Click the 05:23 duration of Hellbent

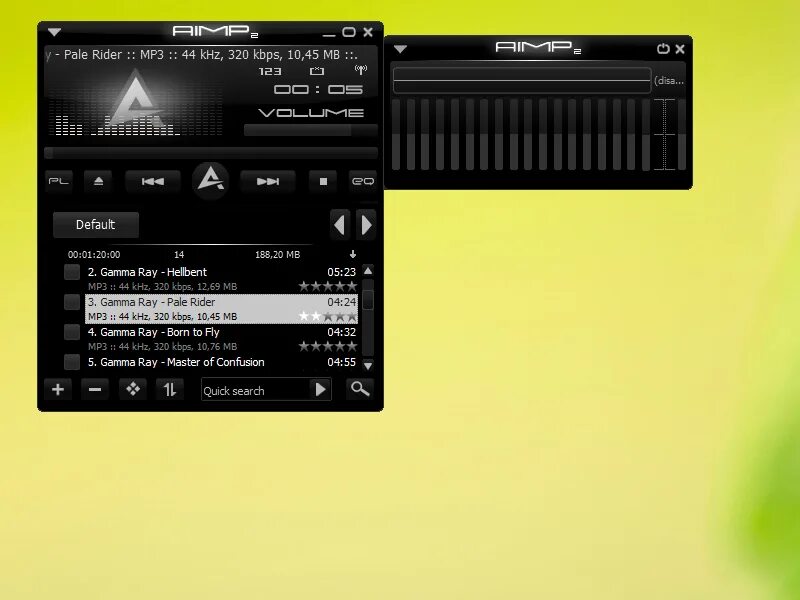(x=341, y=272)
